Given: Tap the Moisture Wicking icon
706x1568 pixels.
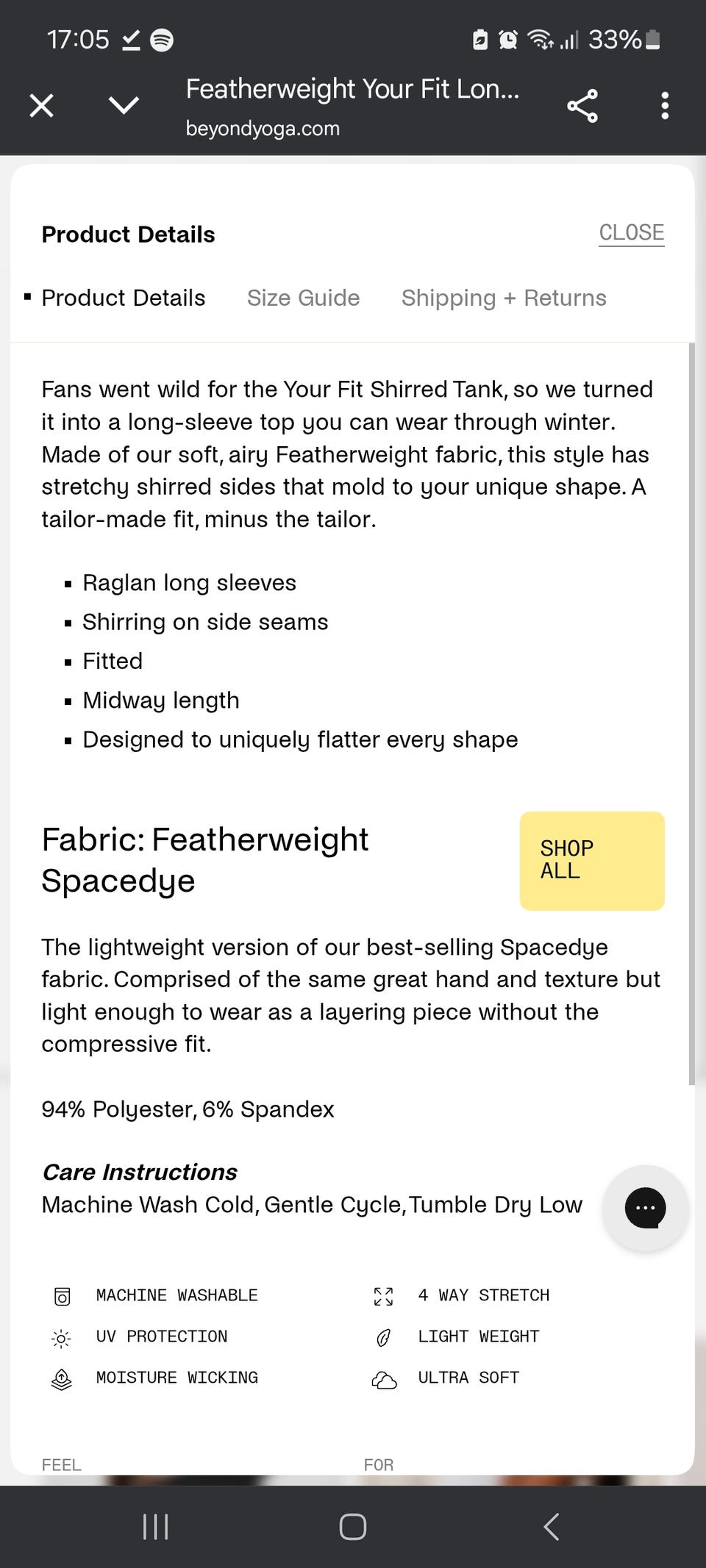Looking at the screenshot, I should [x=62, y=1379].
